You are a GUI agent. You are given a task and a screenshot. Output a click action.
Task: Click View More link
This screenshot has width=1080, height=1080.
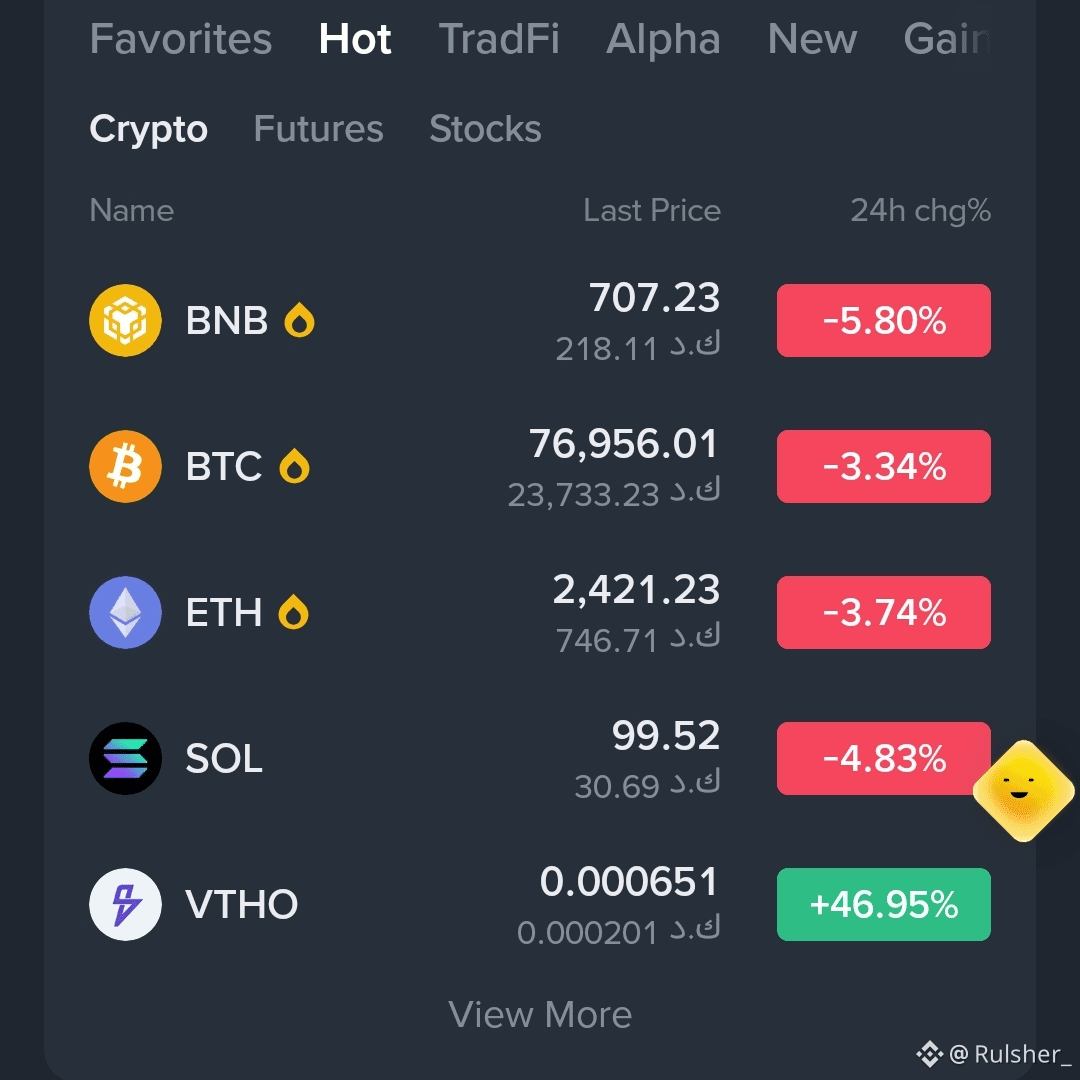(x=540, y=1015)
